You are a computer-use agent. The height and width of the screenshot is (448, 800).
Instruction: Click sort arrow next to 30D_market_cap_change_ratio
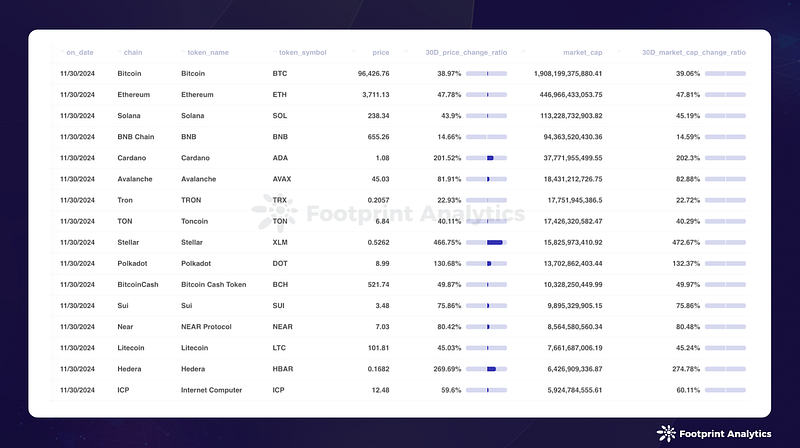click(619, 52)
